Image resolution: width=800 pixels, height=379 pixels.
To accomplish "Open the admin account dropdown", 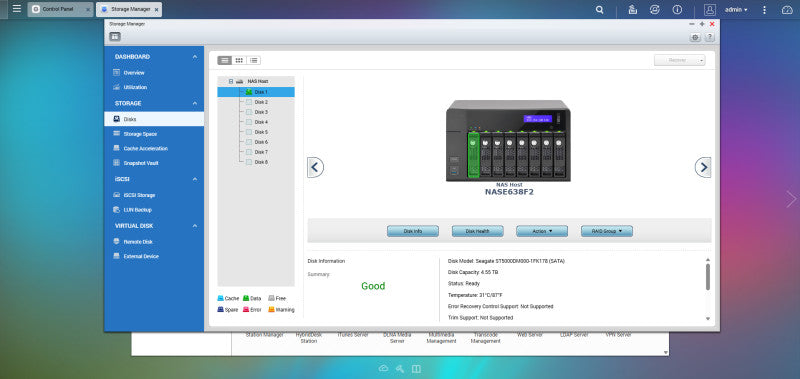I will (x=736, y=10).
